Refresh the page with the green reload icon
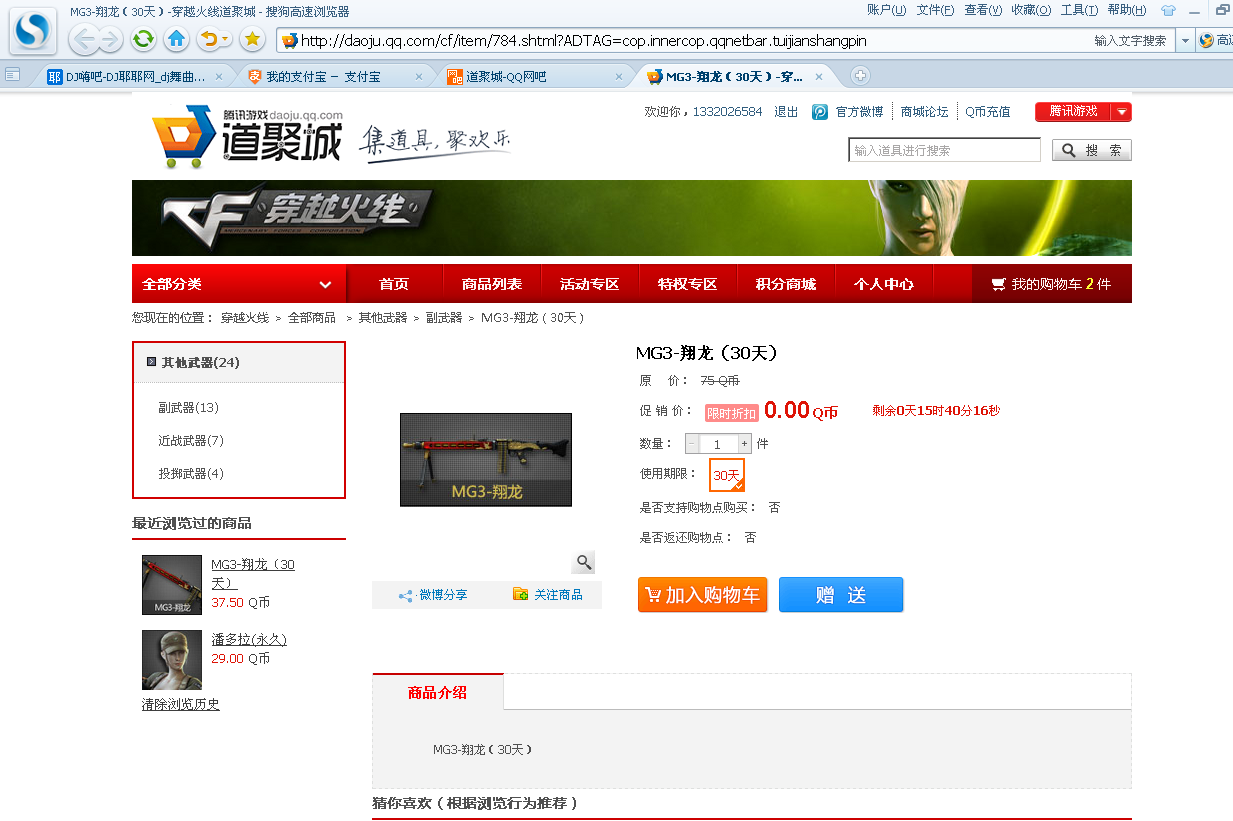This screenshot has height=821, width=1233. (x=144, y=39)
